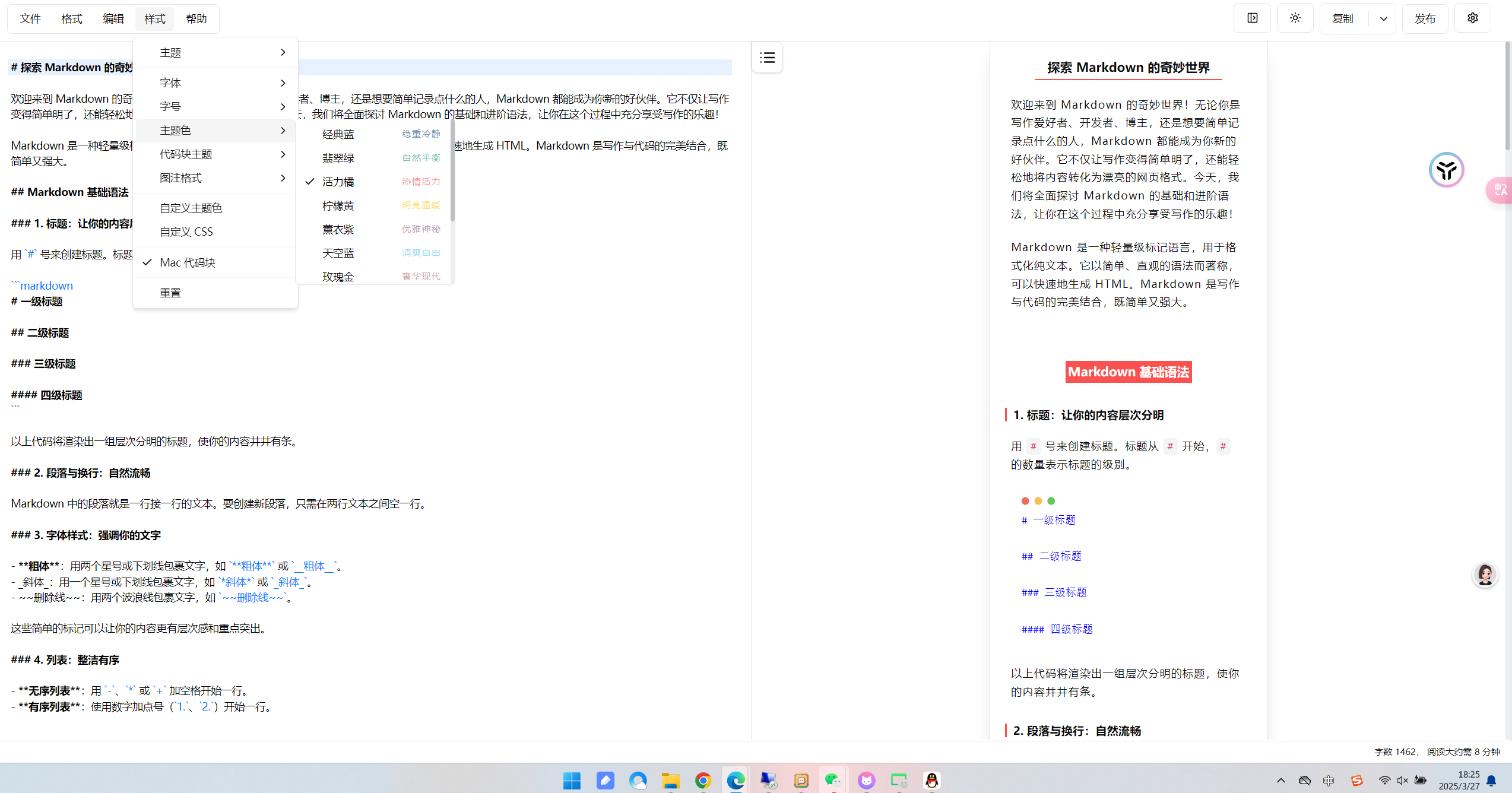Open QQ penguin app from taskbar

[931, 781]
